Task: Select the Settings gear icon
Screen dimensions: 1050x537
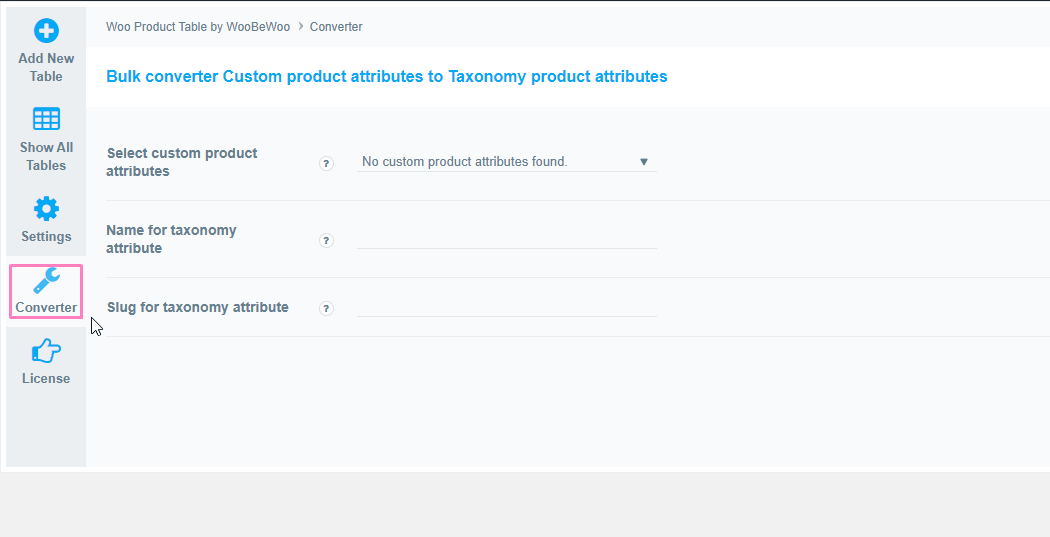Action: pyautogui.click(x=46, y=209)
